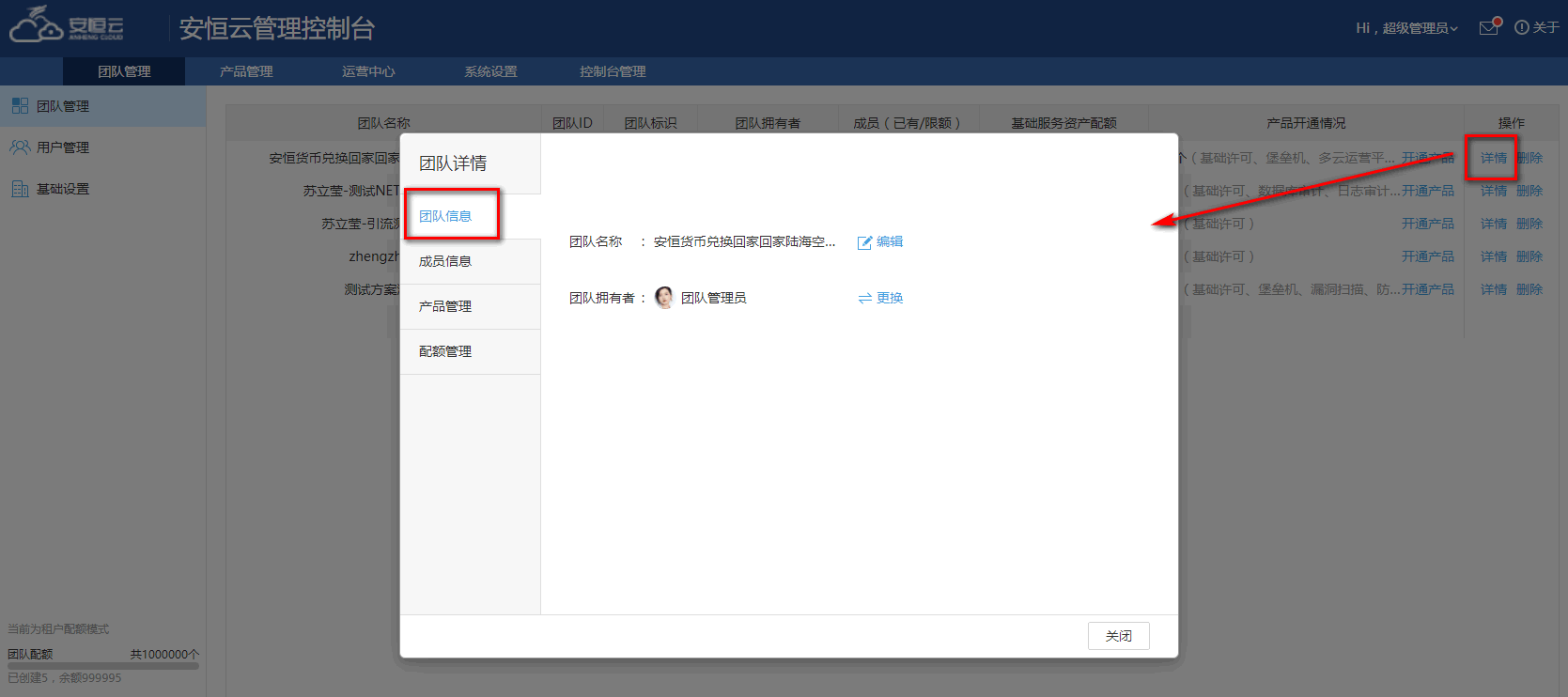The height and width of the screenshot is (697, 1568).
Task: Click the 基础服务资产配额 column header
Action: coord(1063,123)
